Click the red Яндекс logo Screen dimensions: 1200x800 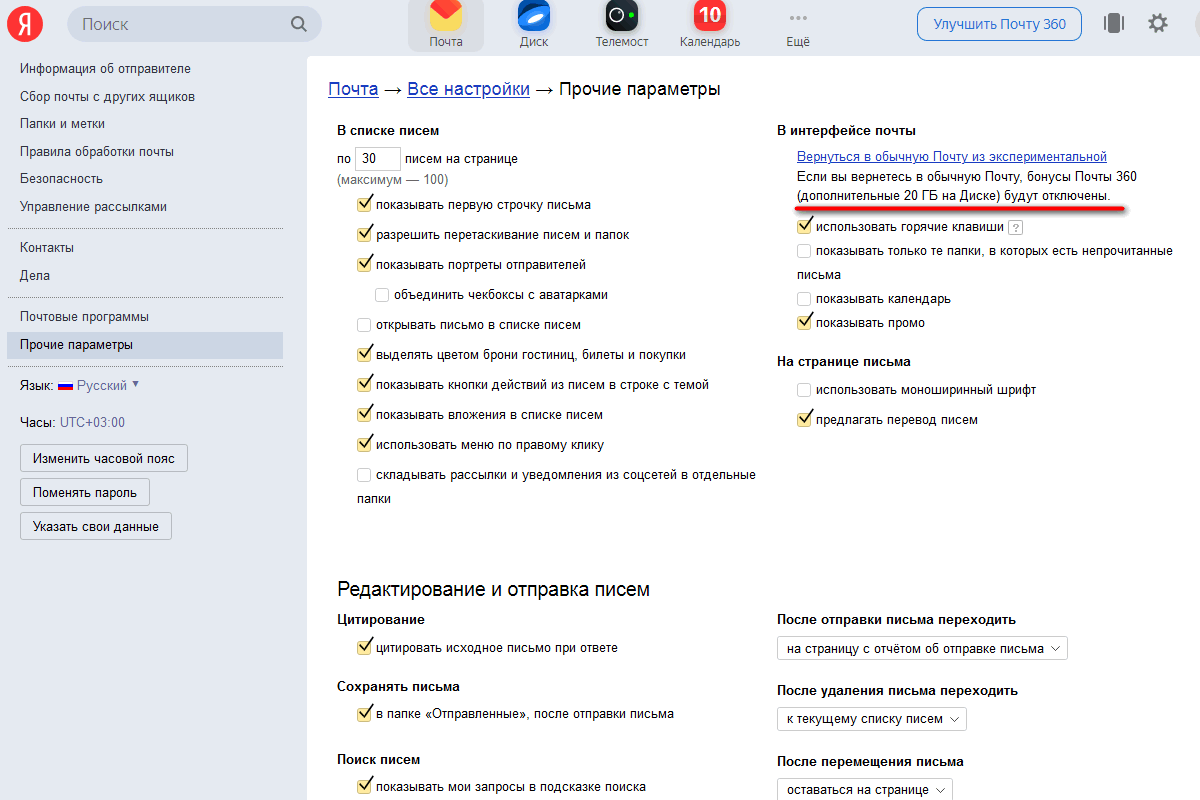[x=24, y=24]
